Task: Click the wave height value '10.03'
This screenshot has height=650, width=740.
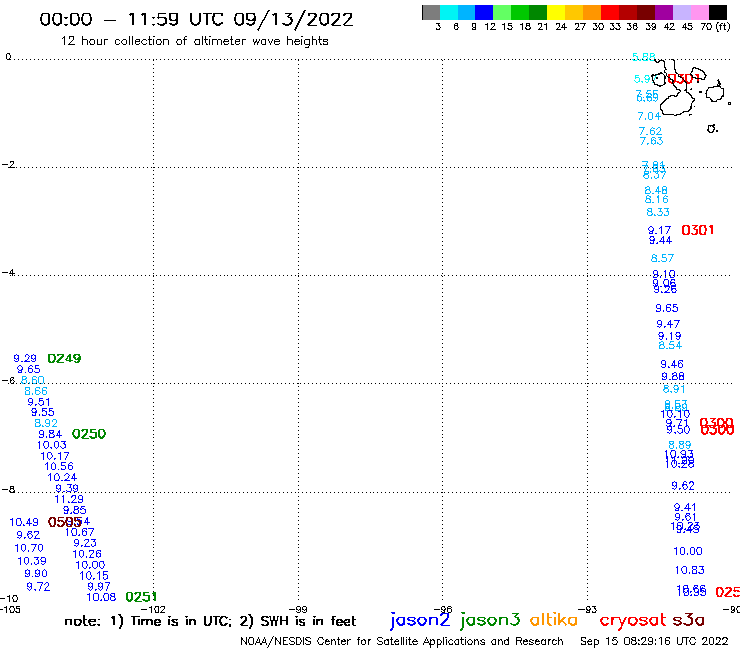Action: pyautogui.click(x=52, y=445)
